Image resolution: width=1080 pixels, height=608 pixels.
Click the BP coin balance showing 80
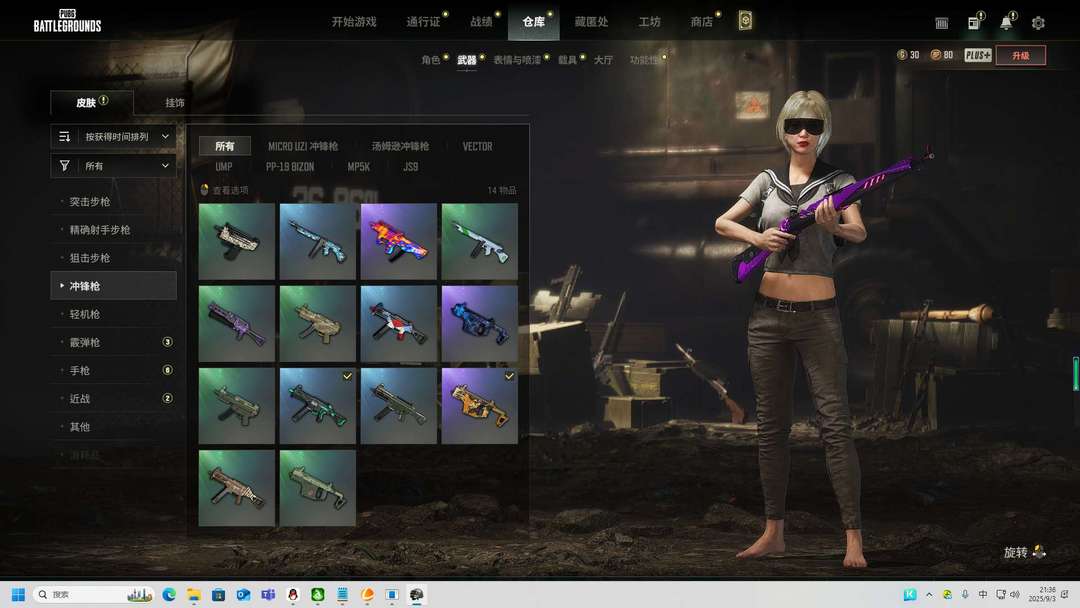pos(942,55)
